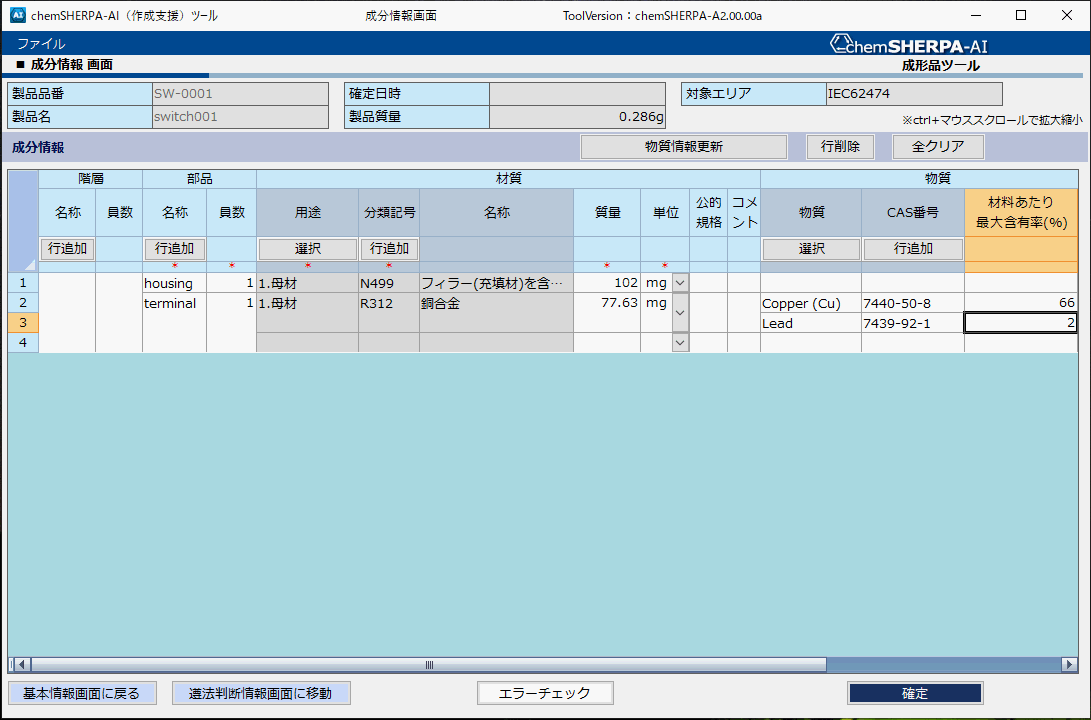Click 行追加 under 分類記号
Viewport: 1091px width, 720px height.
(x=389, y=248)
